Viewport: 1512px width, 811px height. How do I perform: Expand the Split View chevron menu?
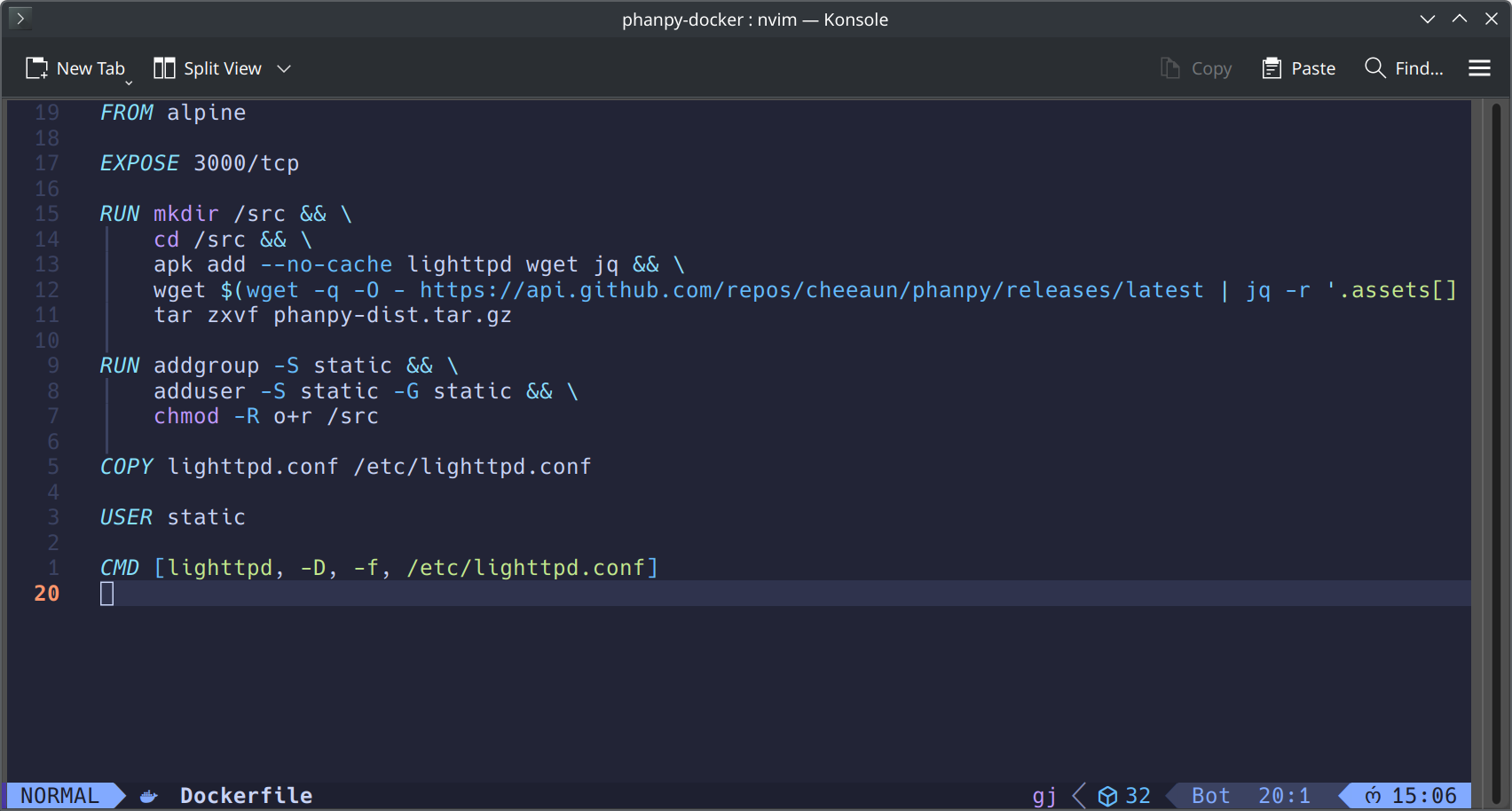[284, 68]
